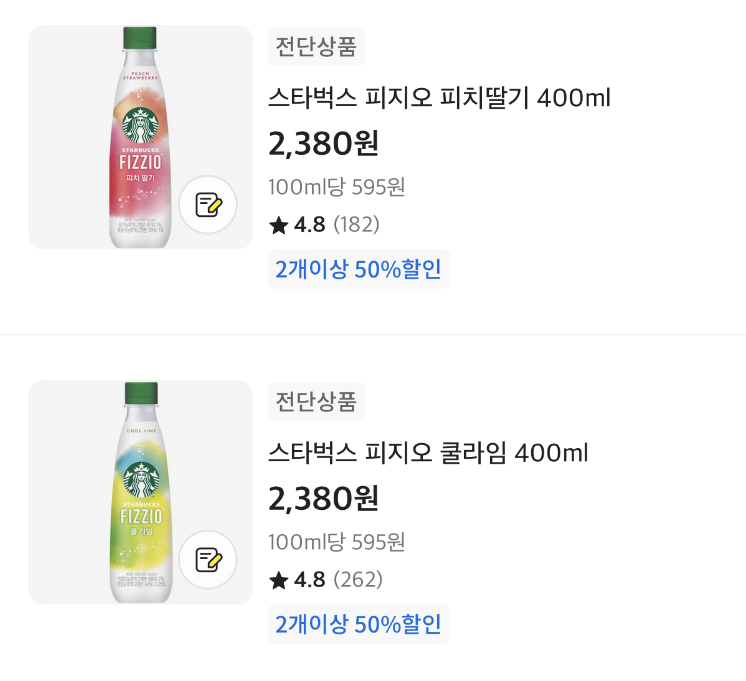Click the 4.8 rating score of 피치딸기
This screenshot has width=746, height=681.
point(310,225)
